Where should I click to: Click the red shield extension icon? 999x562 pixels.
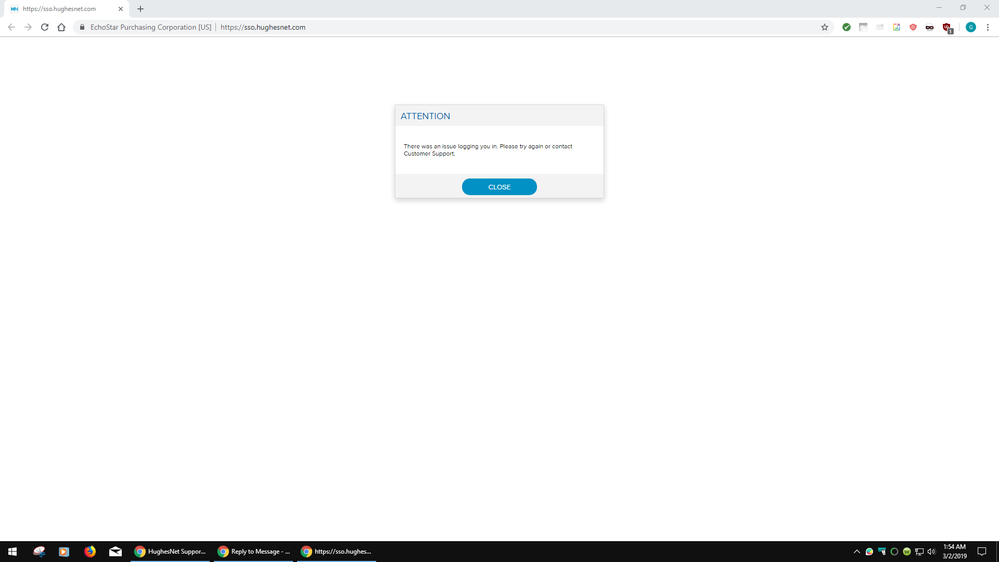(x=913, y=27)
